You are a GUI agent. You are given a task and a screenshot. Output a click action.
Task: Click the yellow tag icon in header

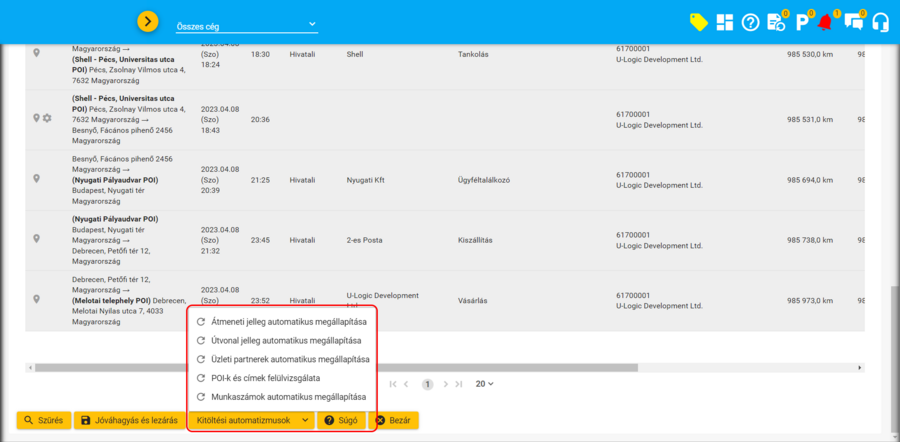click(699, 22)
